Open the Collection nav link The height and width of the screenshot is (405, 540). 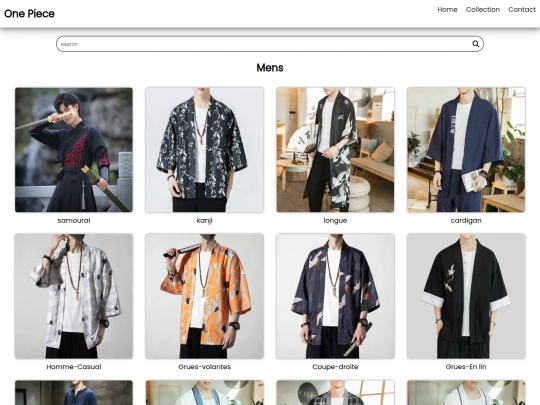(x=482, y=10)
